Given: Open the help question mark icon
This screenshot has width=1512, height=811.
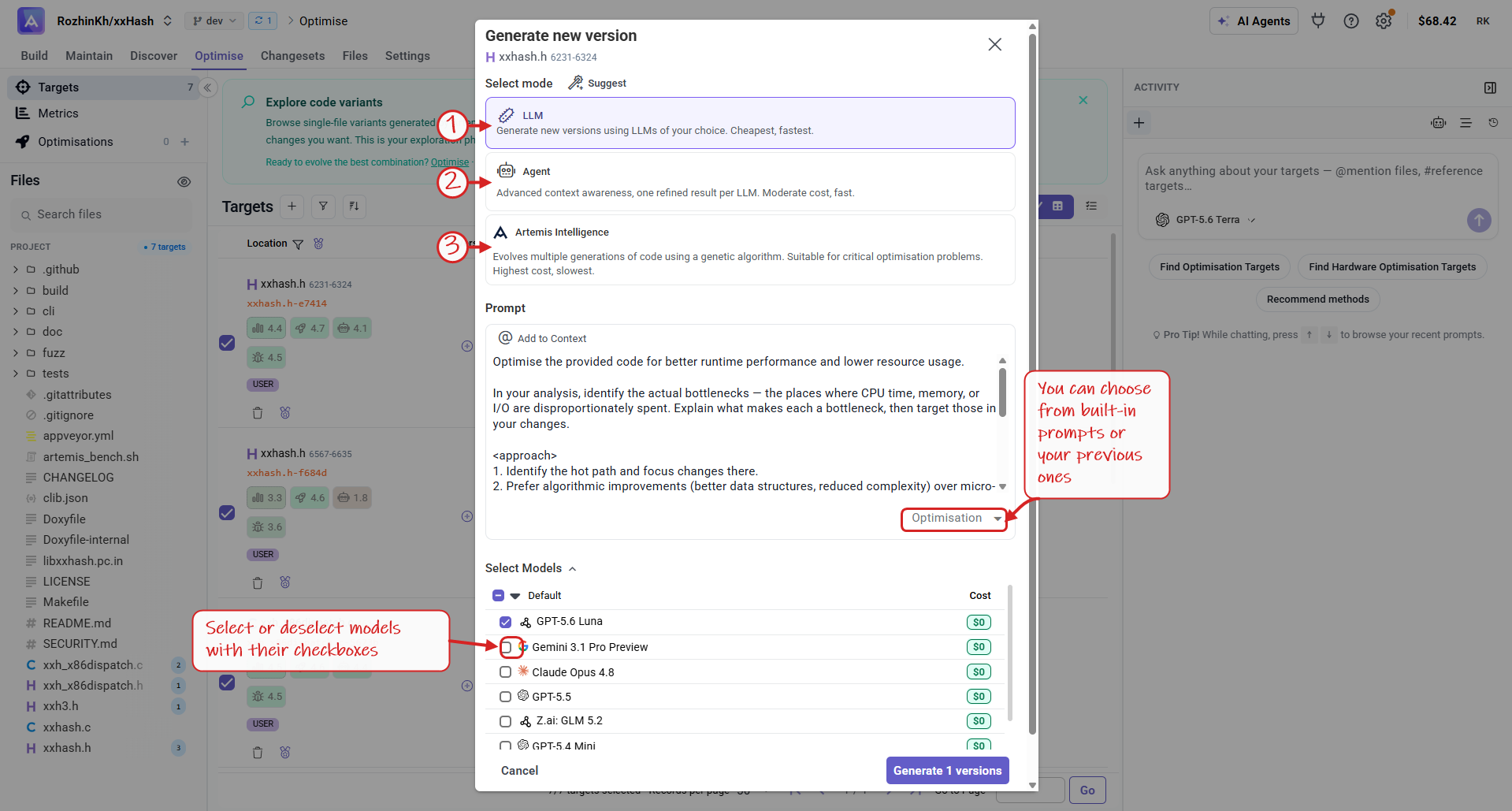Looking at the screenshot, I should pyautogui.click(x=1351, y=21).
